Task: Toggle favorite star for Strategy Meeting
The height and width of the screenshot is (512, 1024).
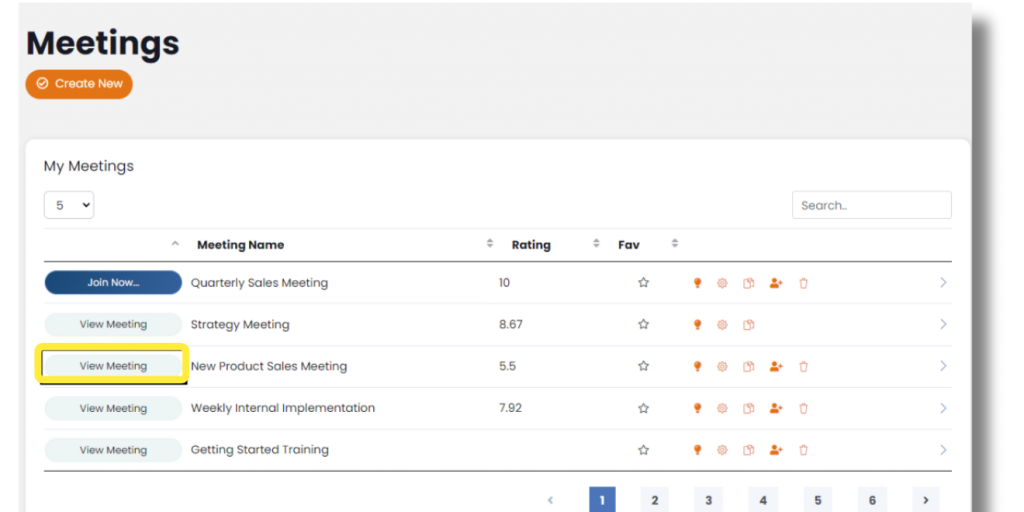Action: click(x=643, y=325)
